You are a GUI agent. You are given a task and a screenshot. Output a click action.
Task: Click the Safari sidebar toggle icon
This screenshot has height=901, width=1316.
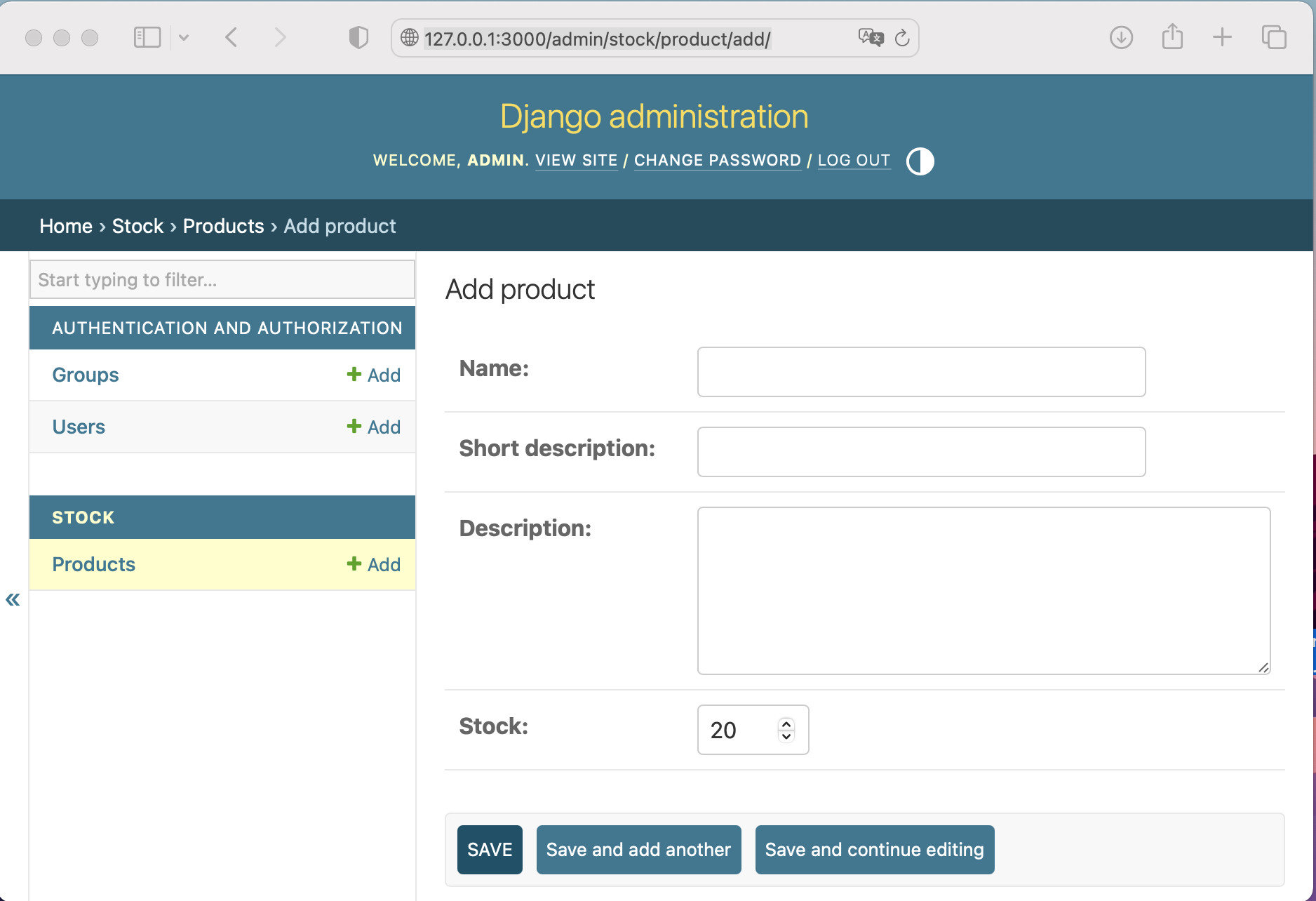click(147, 37)
